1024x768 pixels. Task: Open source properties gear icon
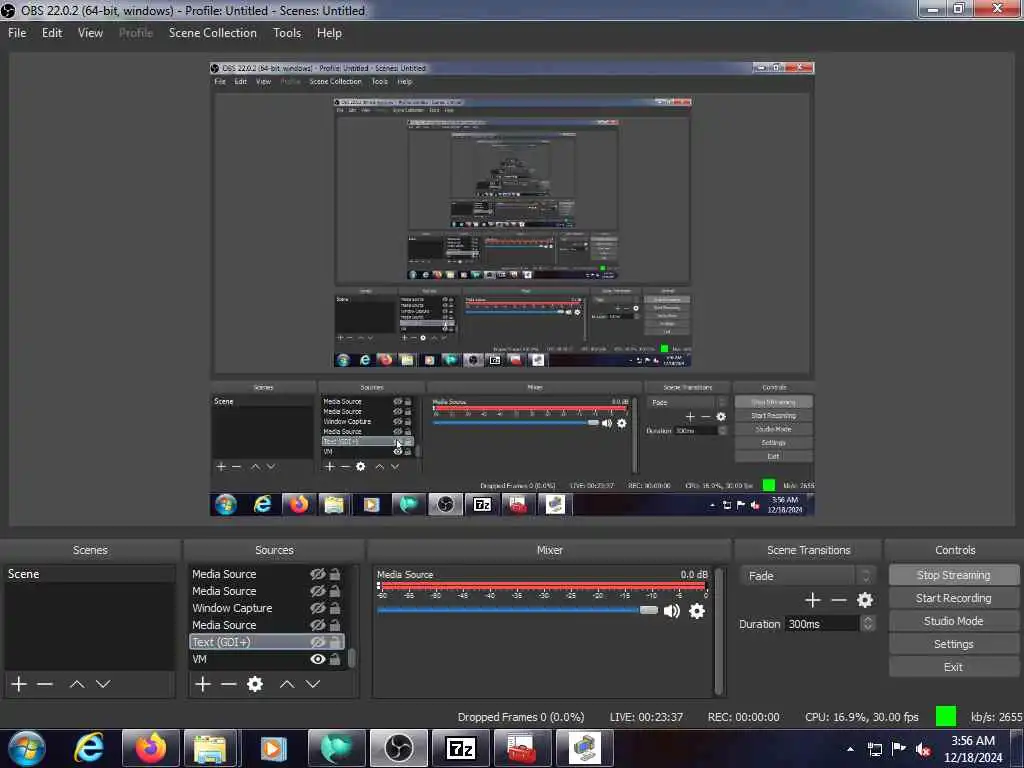pos(255,684)
